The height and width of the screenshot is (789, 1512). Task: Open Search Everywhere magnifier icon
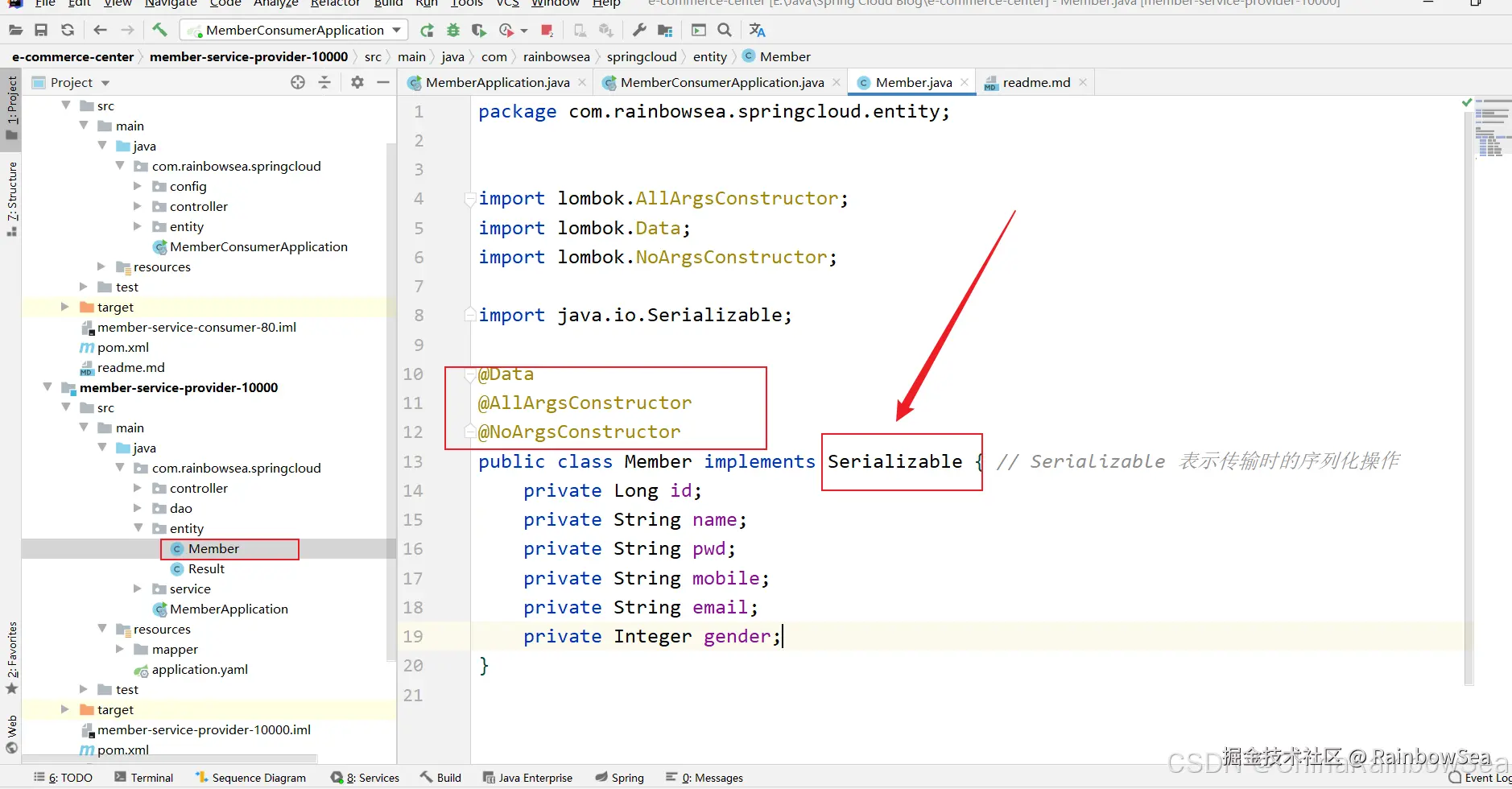click(x=725, y=31)
